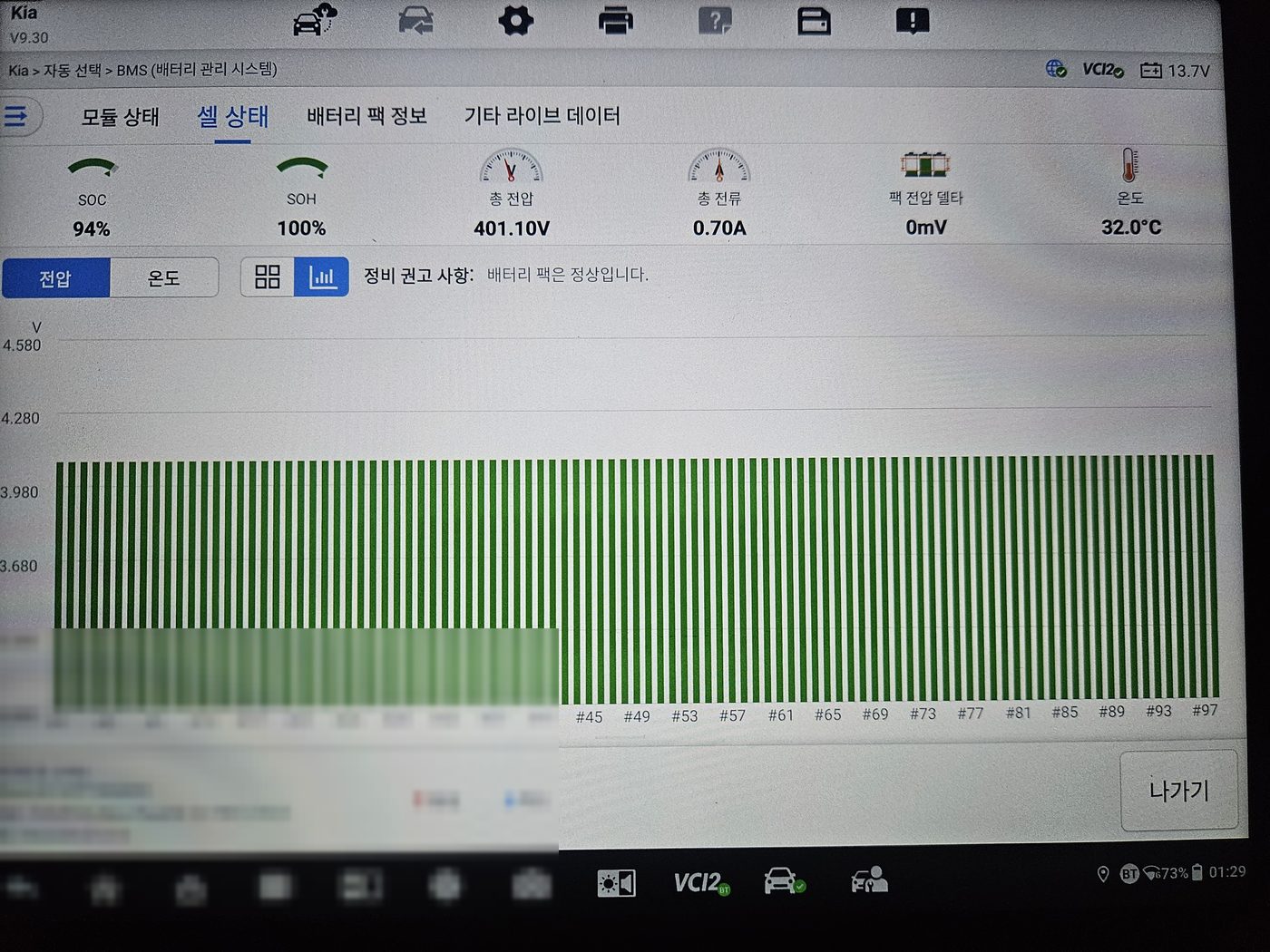
Task: Tap the save data icon in top toolbar
Action: click(x=814, y=21)
